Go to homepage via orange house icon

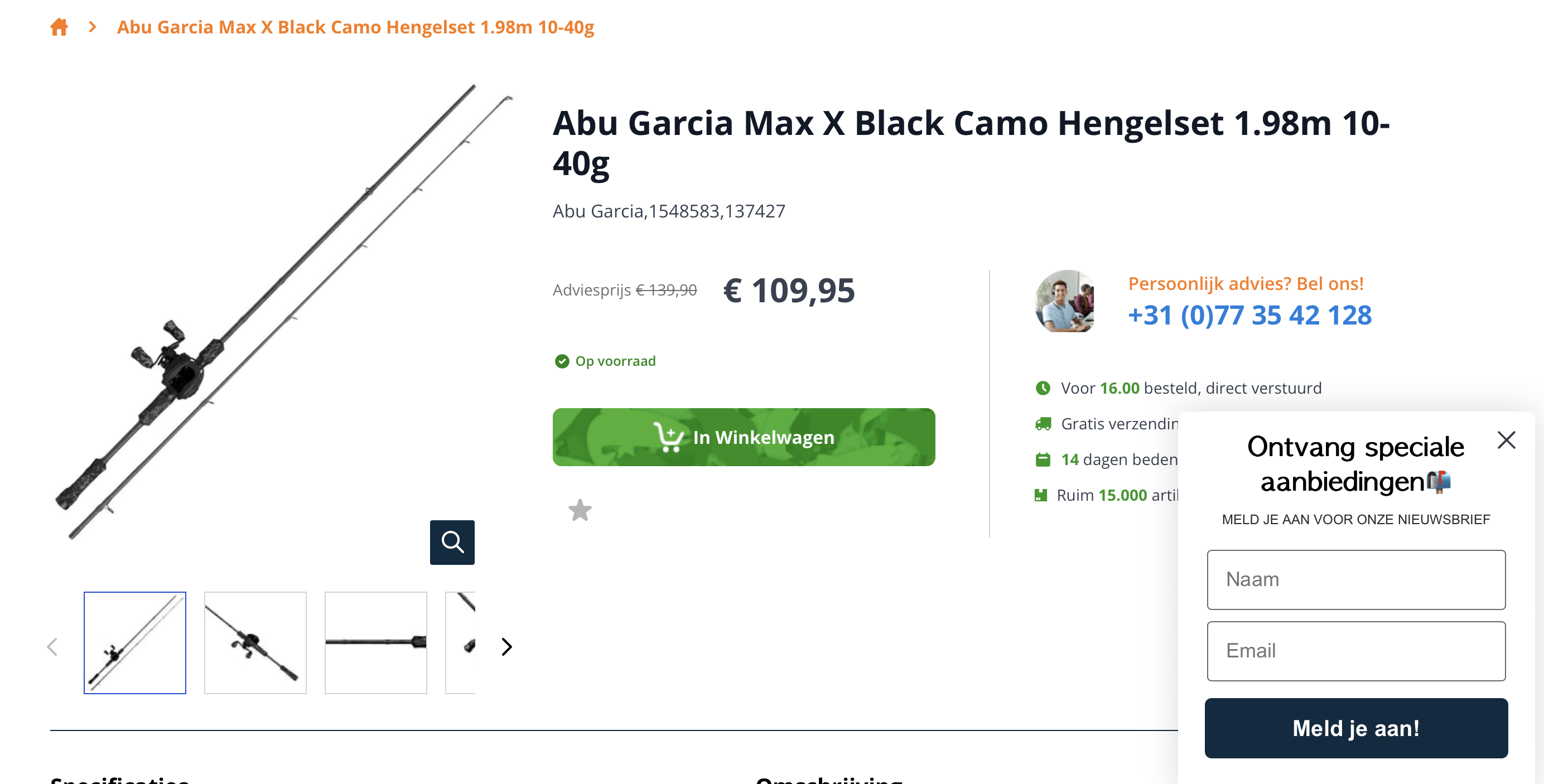pyautogui.click(x=59, y=27)
